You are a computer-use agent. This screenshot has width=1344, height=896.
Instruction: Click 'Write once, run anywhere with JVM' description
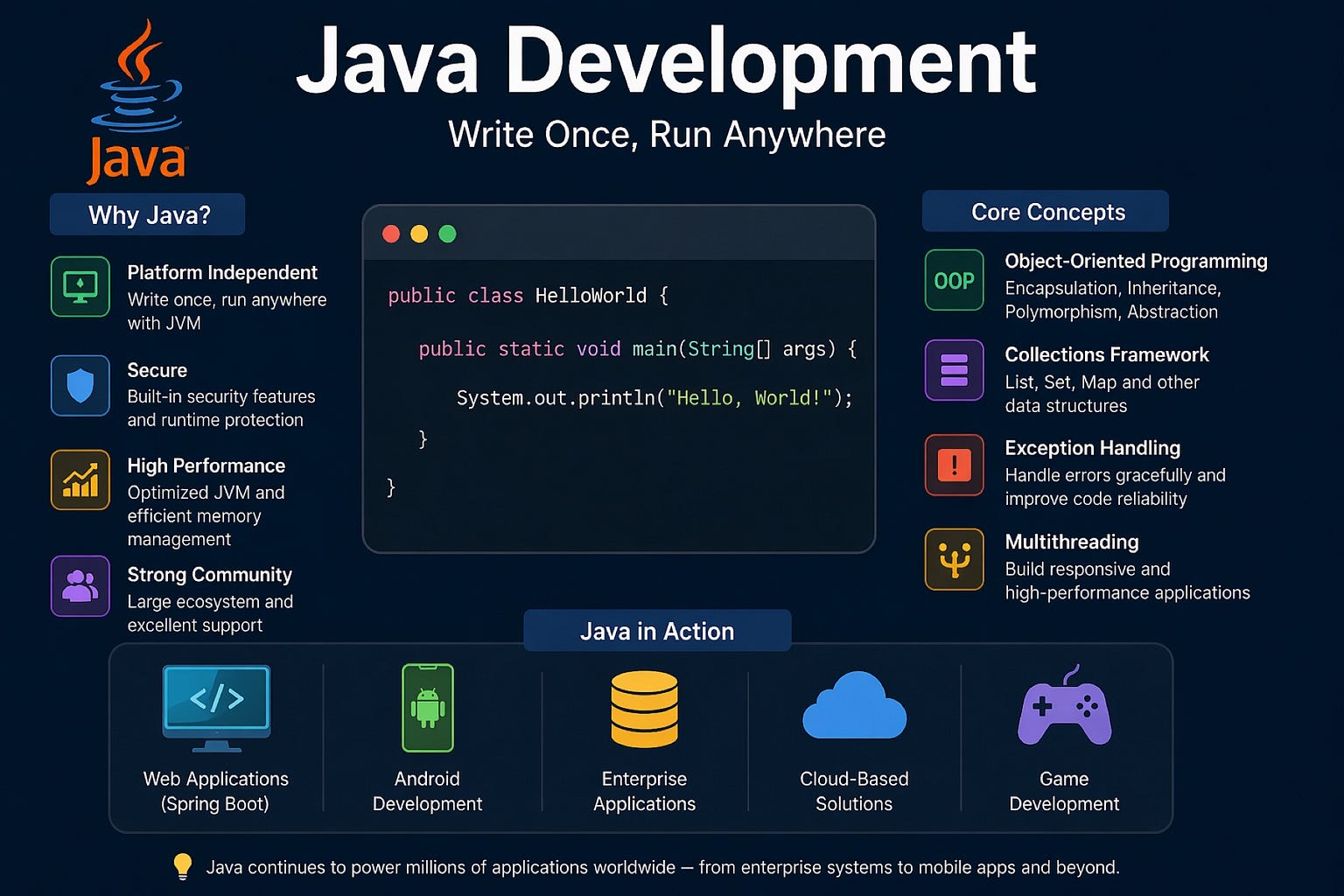click(227, 311)
